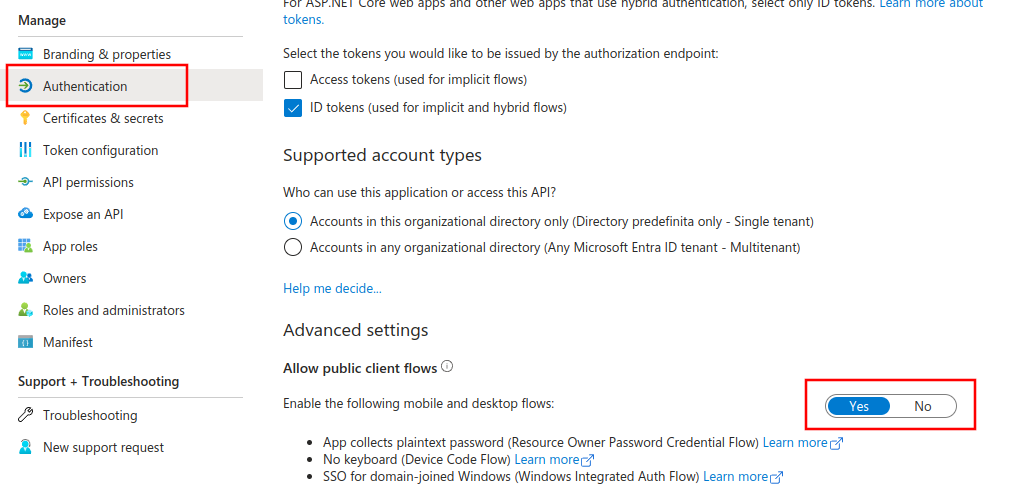This screenshot has width=1016, height=495.
Task: Click the API permissions icon
Action: 25,182
